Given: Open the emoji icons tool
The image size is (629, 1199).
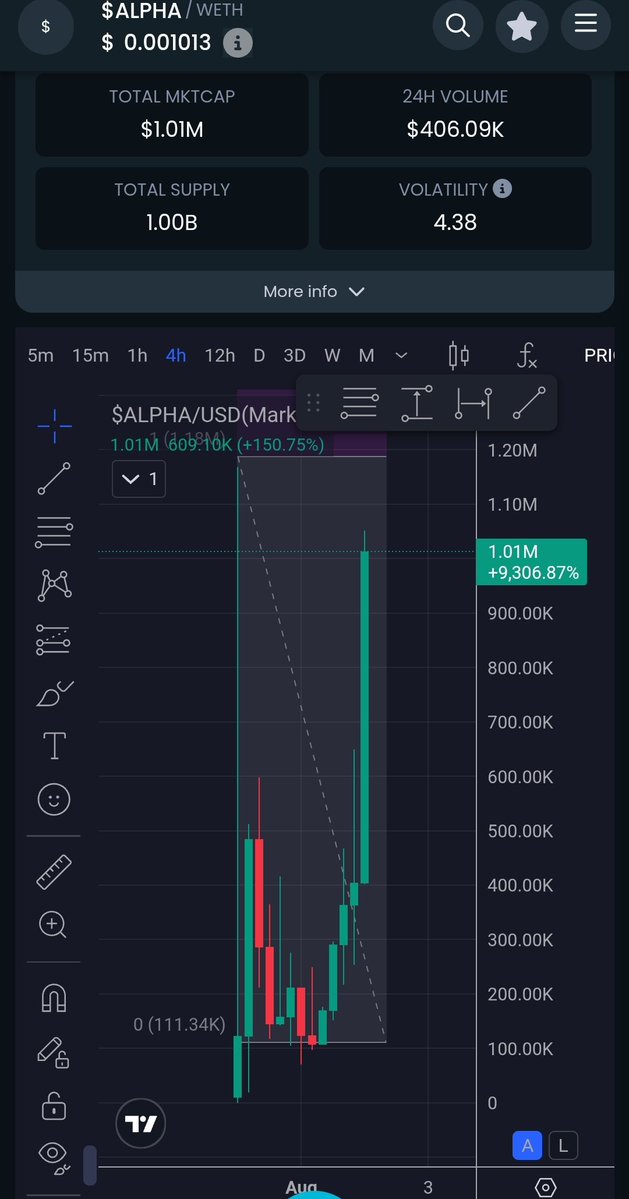Looking at the screenshot, I should pyautogui.click(x=53, y=799).
